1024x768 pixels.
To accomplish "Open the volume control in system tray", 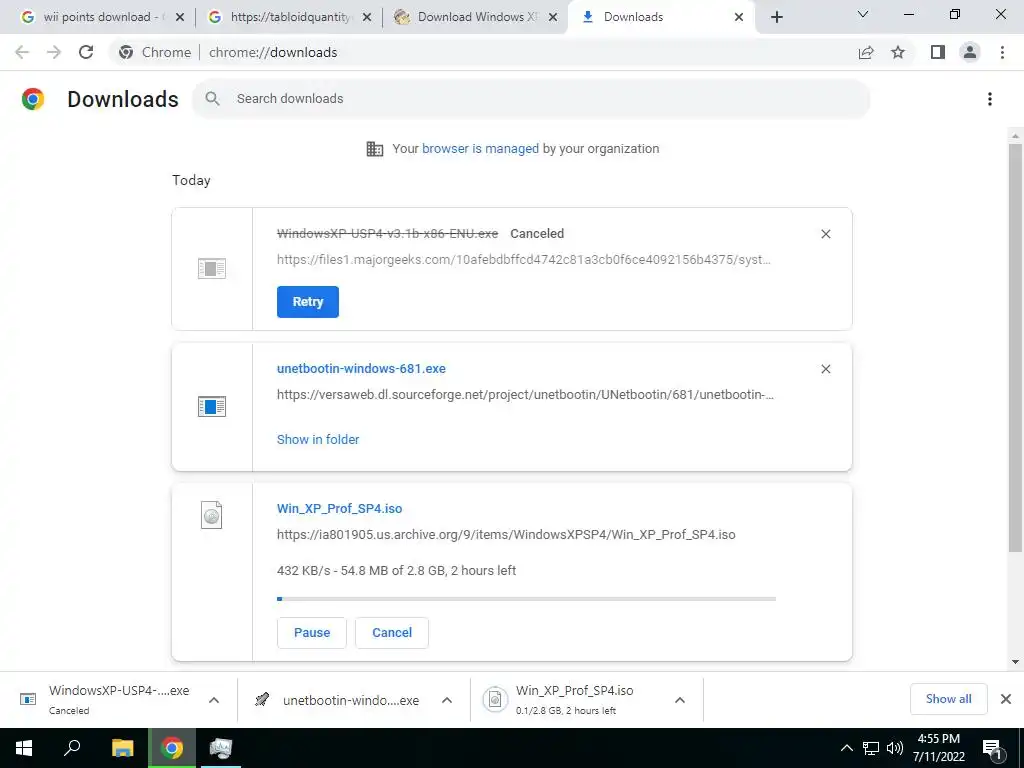I will click(x=895, y=748).
